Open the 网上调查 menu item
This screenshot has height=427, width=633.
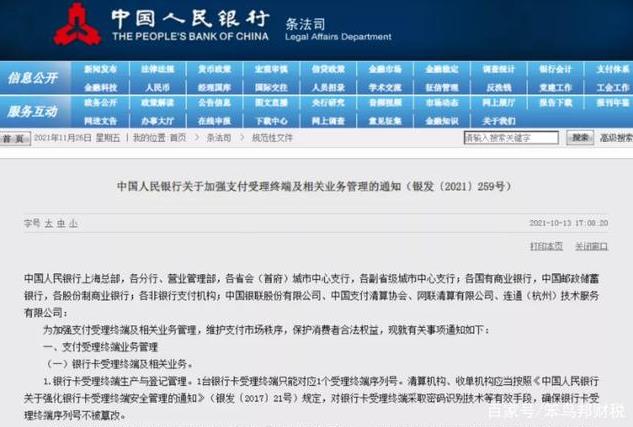[328, 121]
